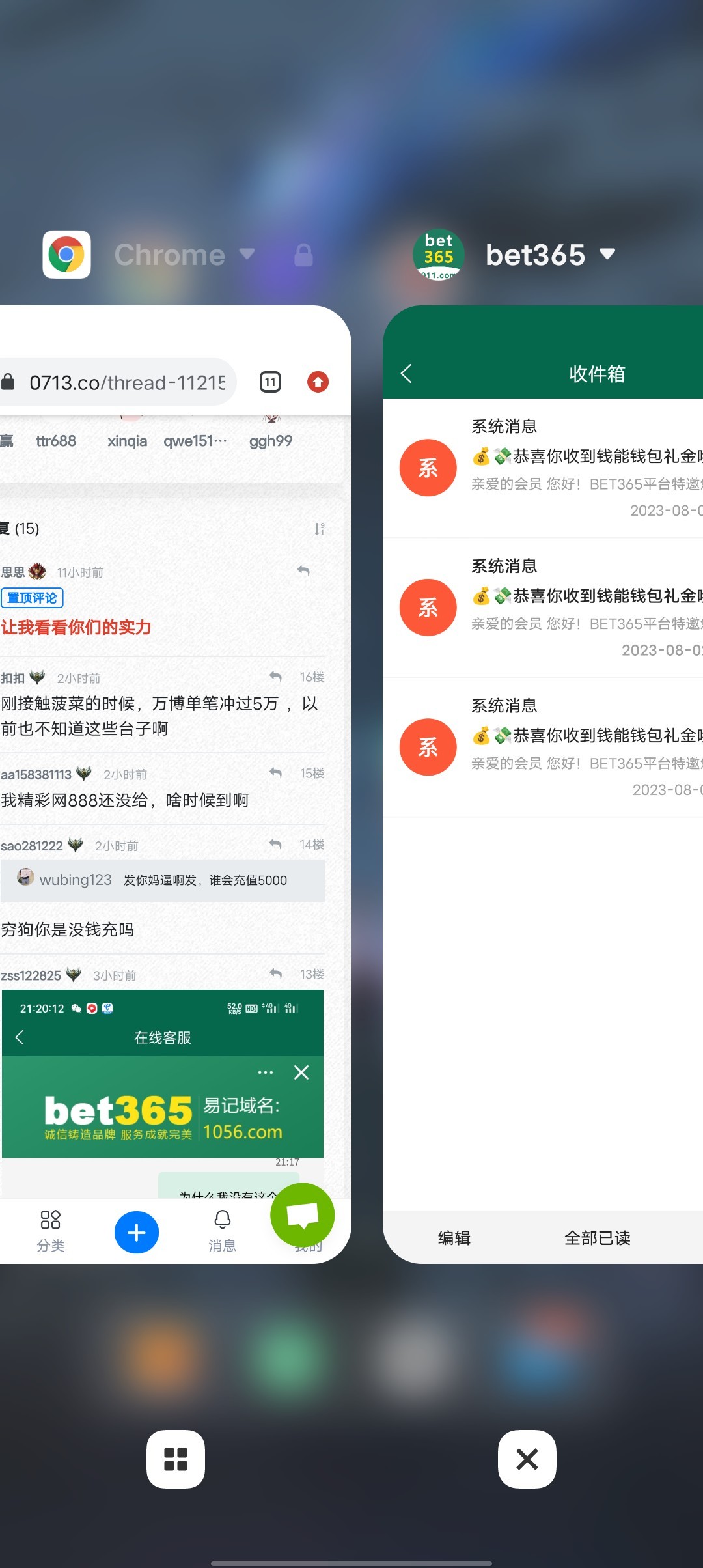Viewport: 703px width, 1568px height.
Task: Expand the bet365 app options dropdown
Action: click(607, 253)
